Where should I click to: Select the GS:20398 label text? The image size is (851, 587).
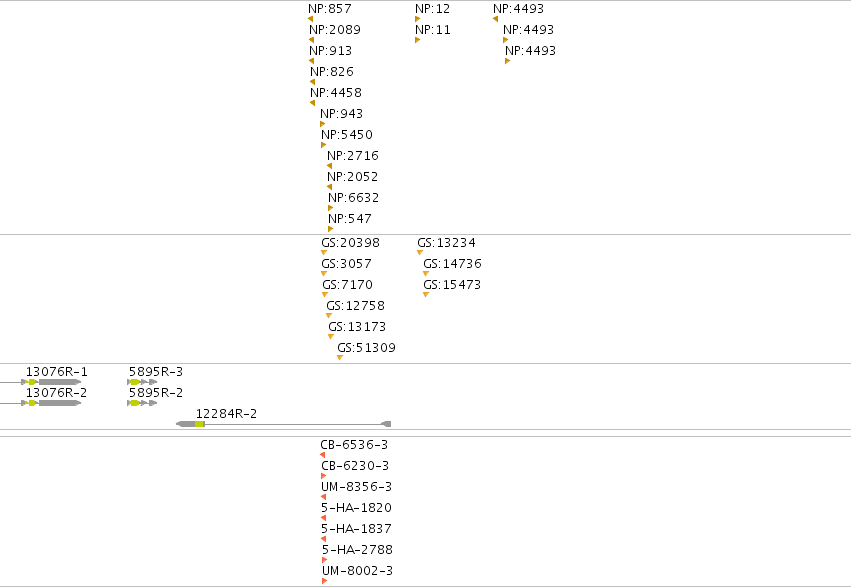tap(351, 243)
